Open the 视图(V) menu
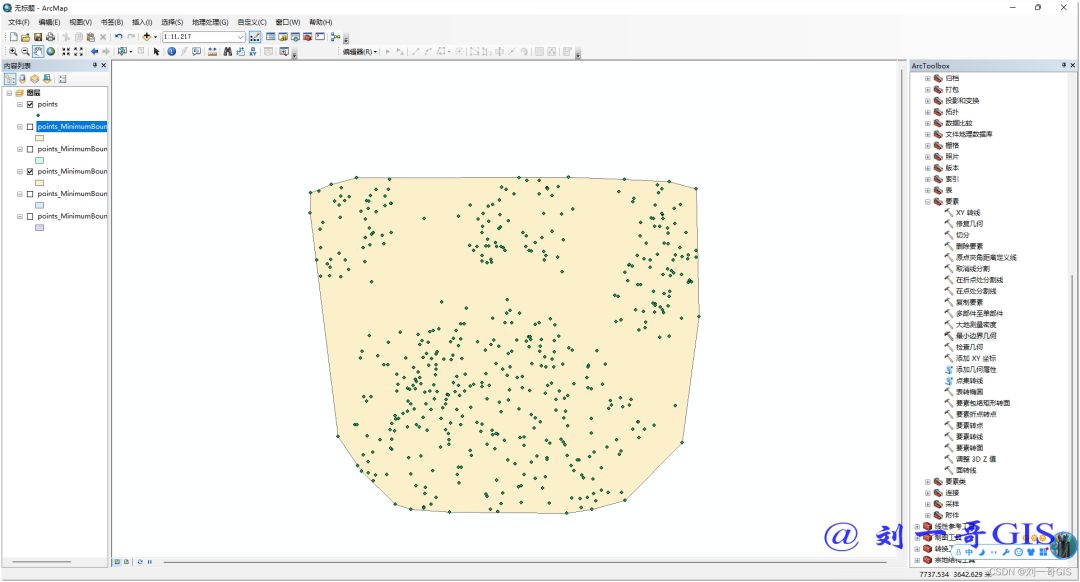 [x=81, y=22]
